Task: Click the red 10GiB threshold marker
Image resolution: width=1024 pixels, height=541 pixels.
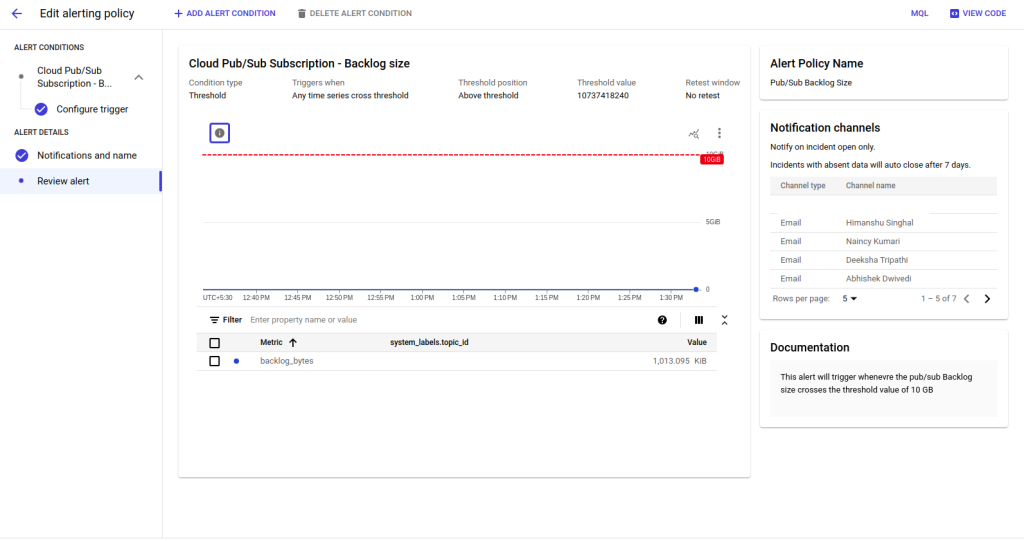Action: (x=711, y=159)
